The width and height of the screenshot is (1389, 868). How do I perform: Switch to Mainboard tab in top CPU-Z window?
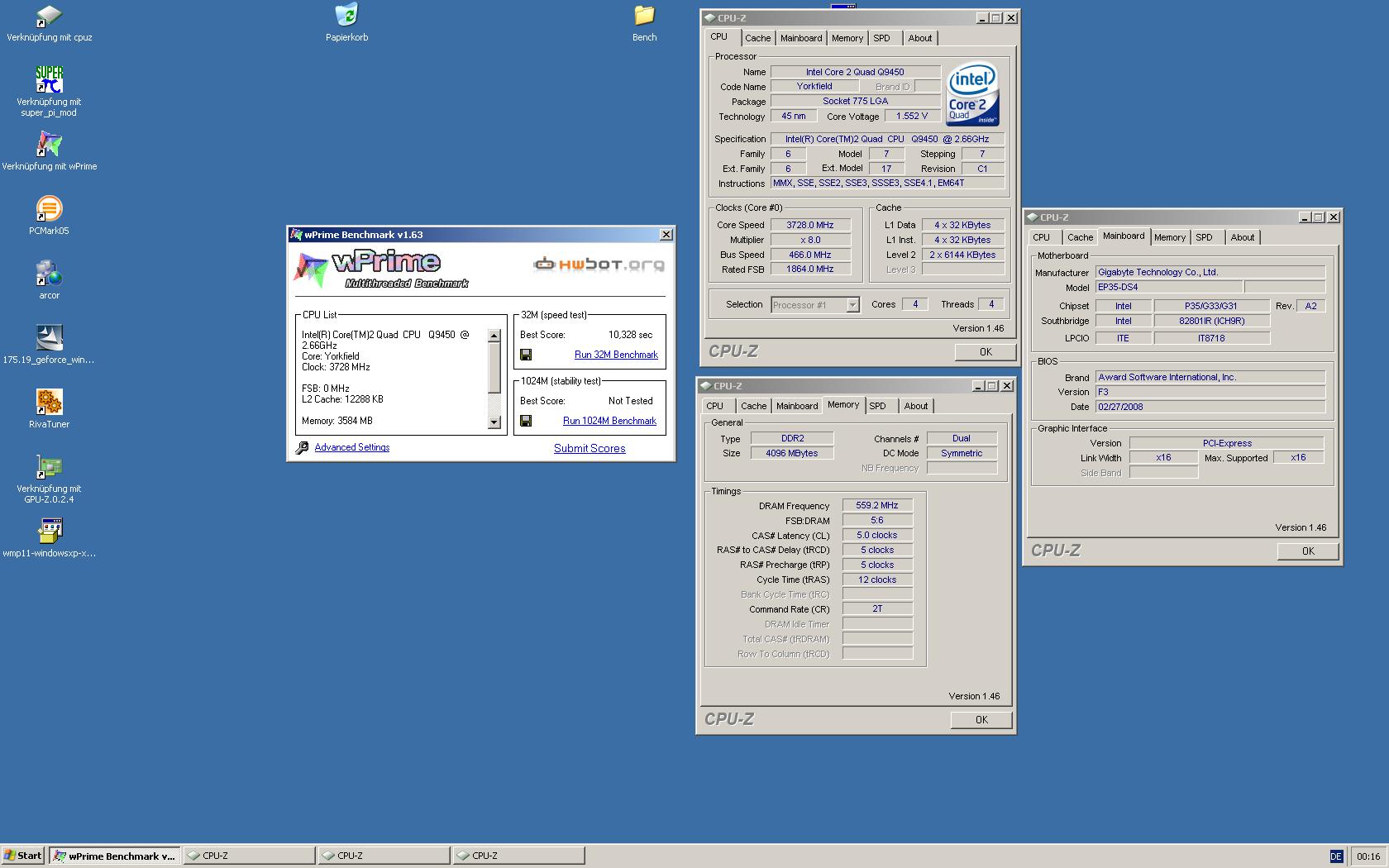pyautogui.click(x=801, y=38)
